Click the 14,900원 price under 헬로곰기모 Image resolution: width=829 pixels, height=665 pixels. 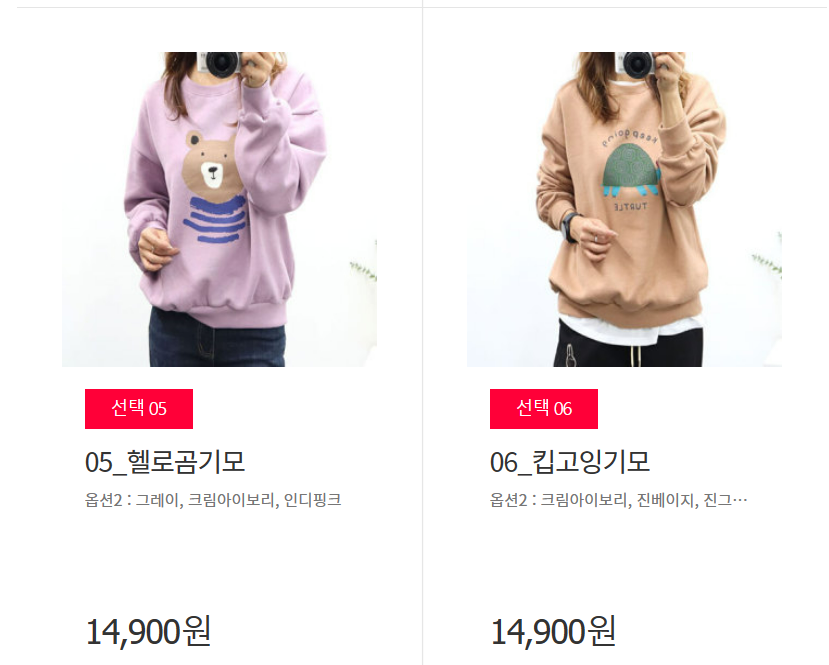click(x=148, y=631)
